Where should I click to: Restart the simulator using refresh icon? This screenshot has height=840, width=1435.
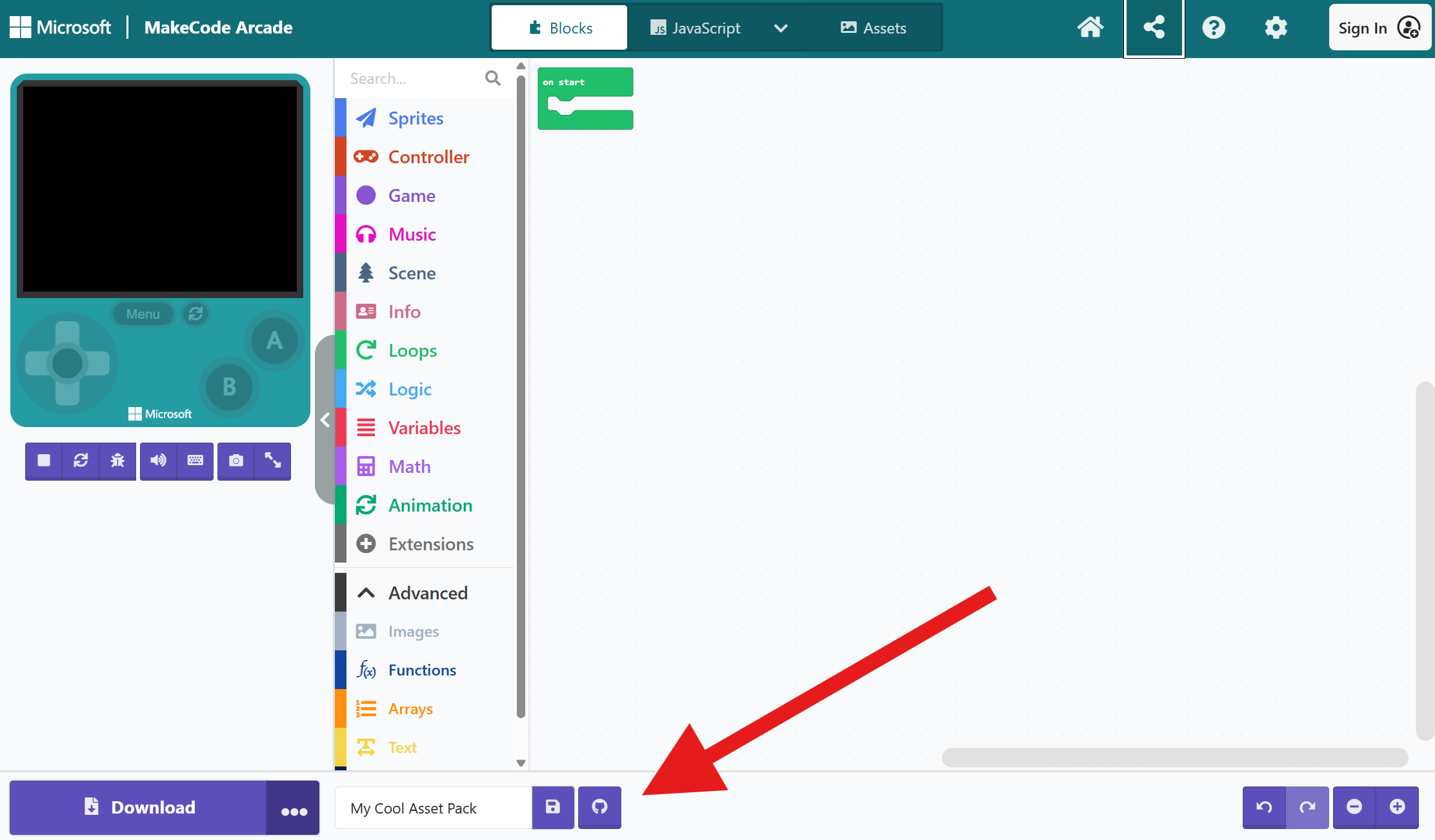click(81, 461)
